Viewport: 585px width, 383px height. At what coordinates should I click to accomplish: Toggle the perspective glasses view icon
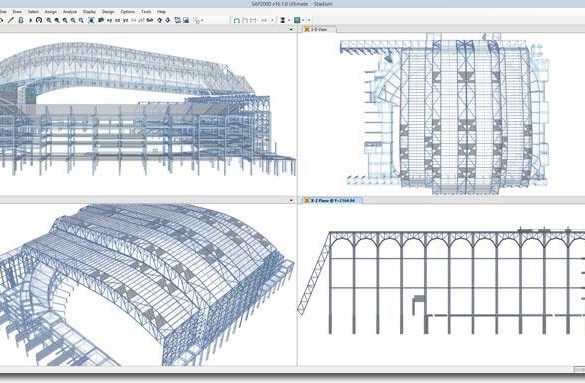tap(150, 20)
